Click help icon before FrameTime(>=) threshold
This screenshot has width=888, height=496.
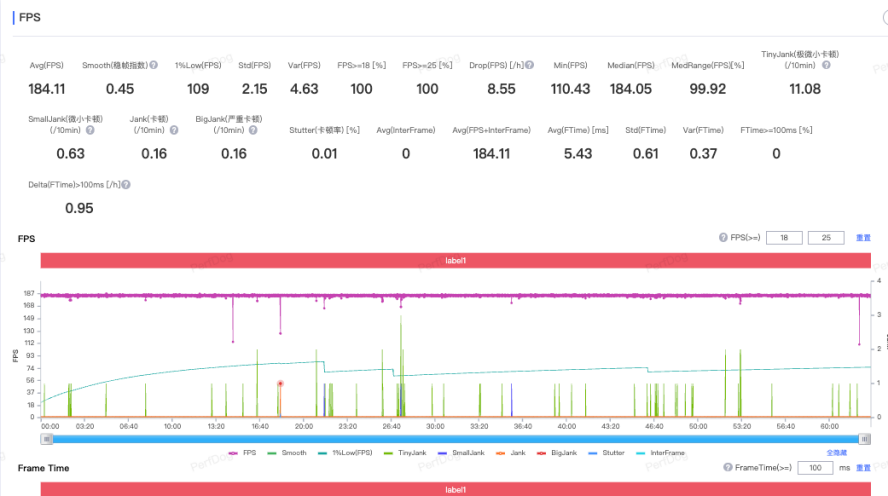click(x=728, y=468)
